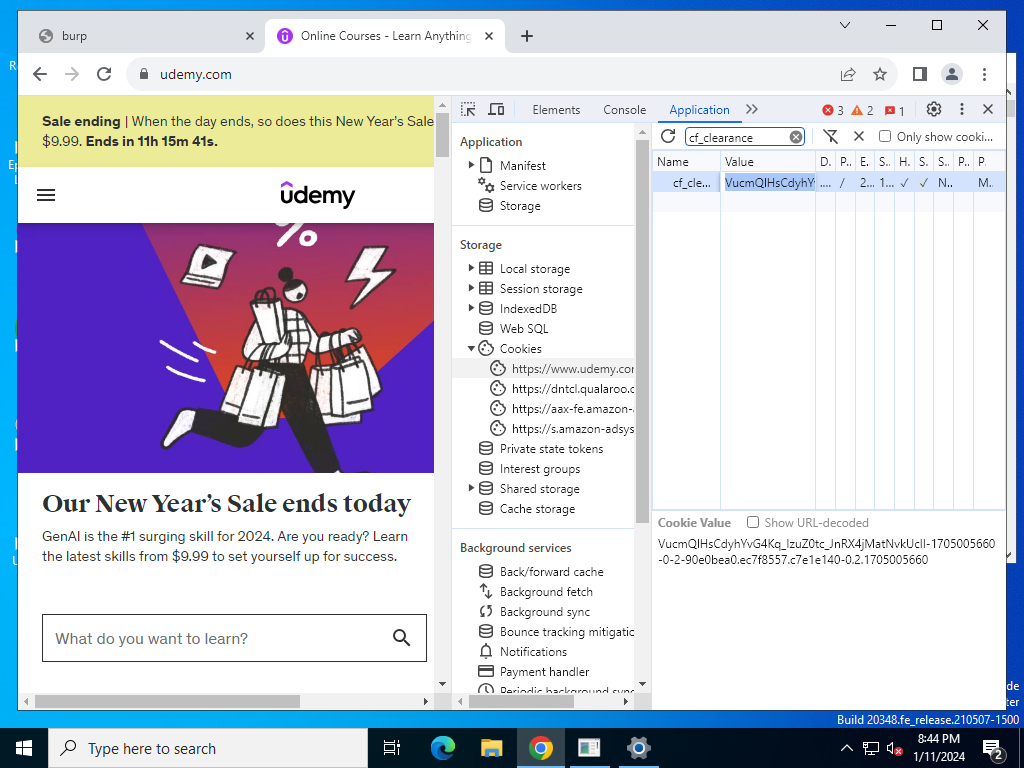The image size is (1024, 768).
Task: Click the Udemy search magnifier icon
Action: pos(402,638)
